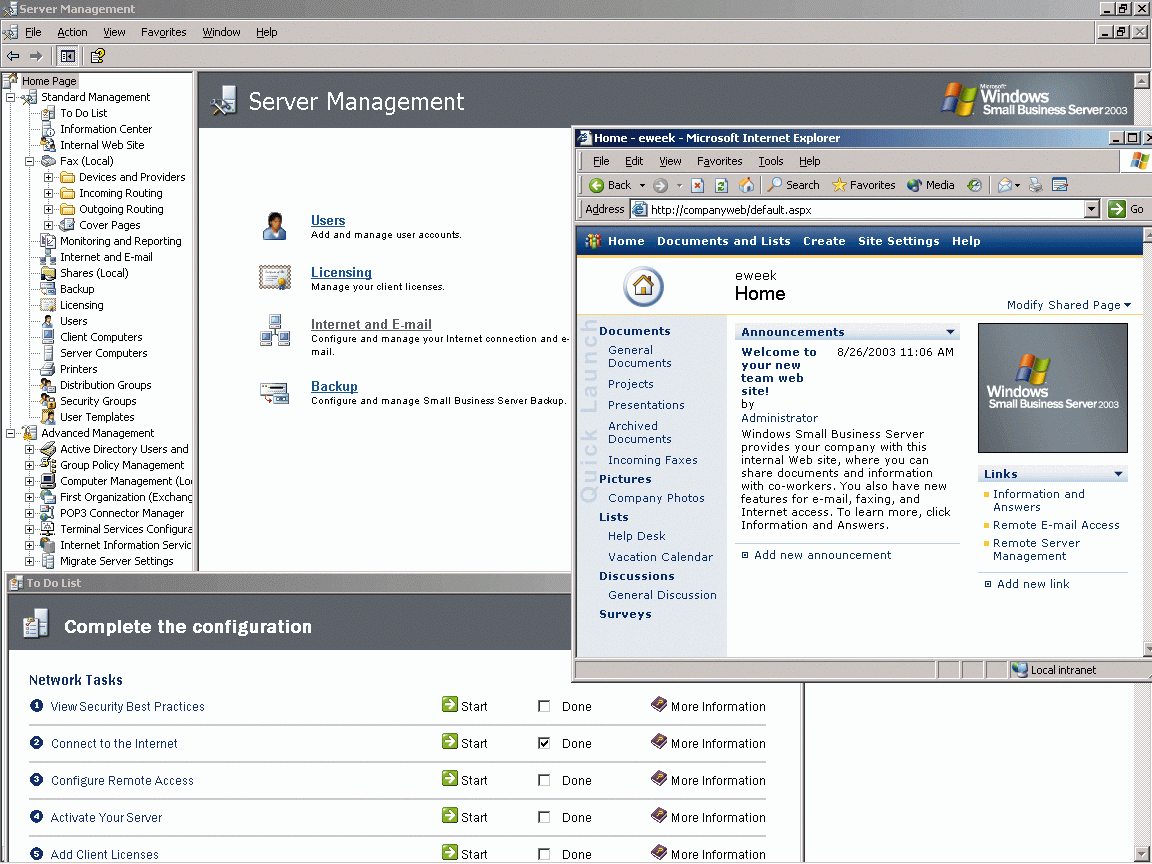Select Site Settings in site navigation
Screen dimensions: 1152x864
click(x=899, y=241)
